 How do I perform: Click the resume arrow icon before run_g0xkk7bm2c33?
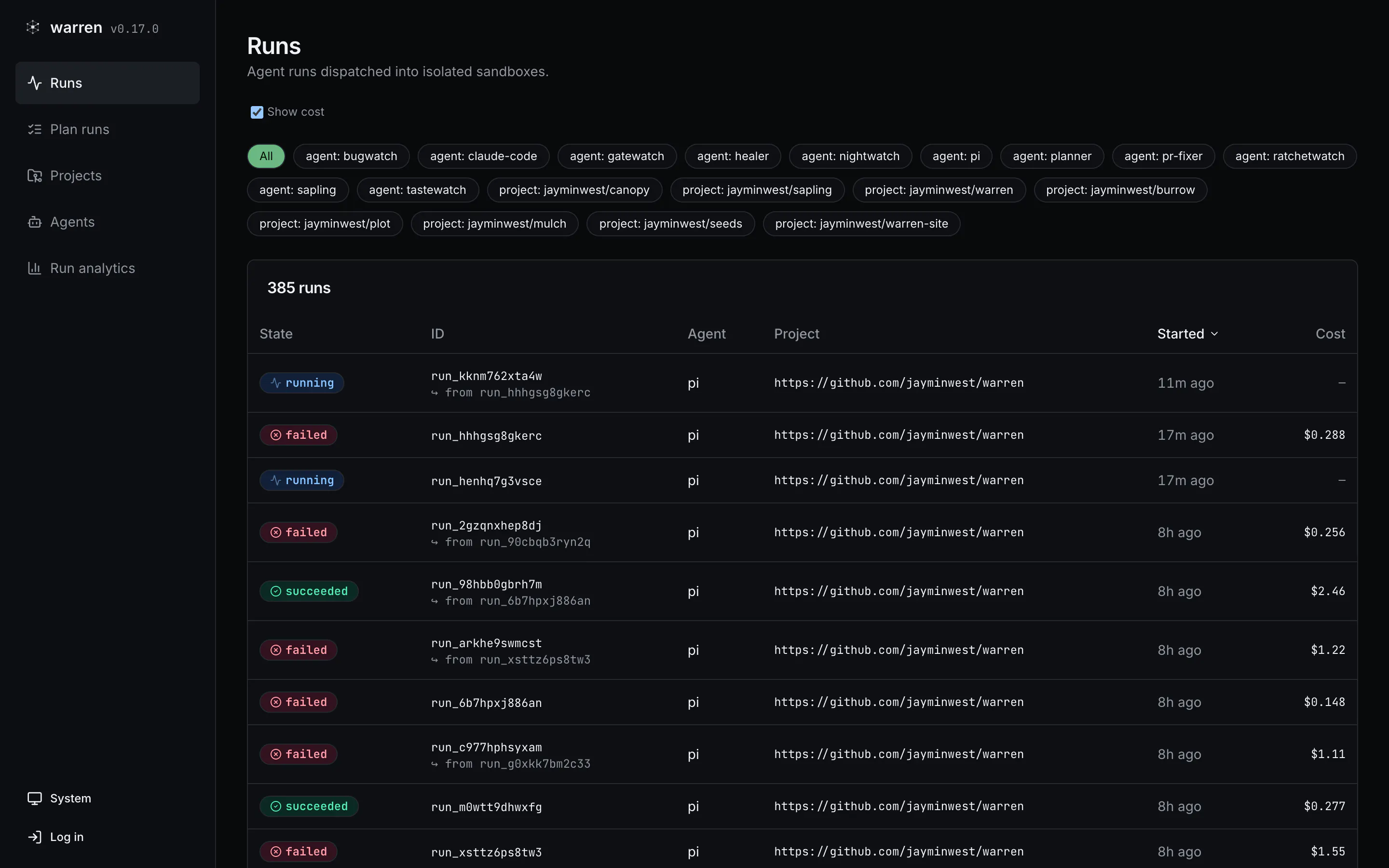pos(435,764)
